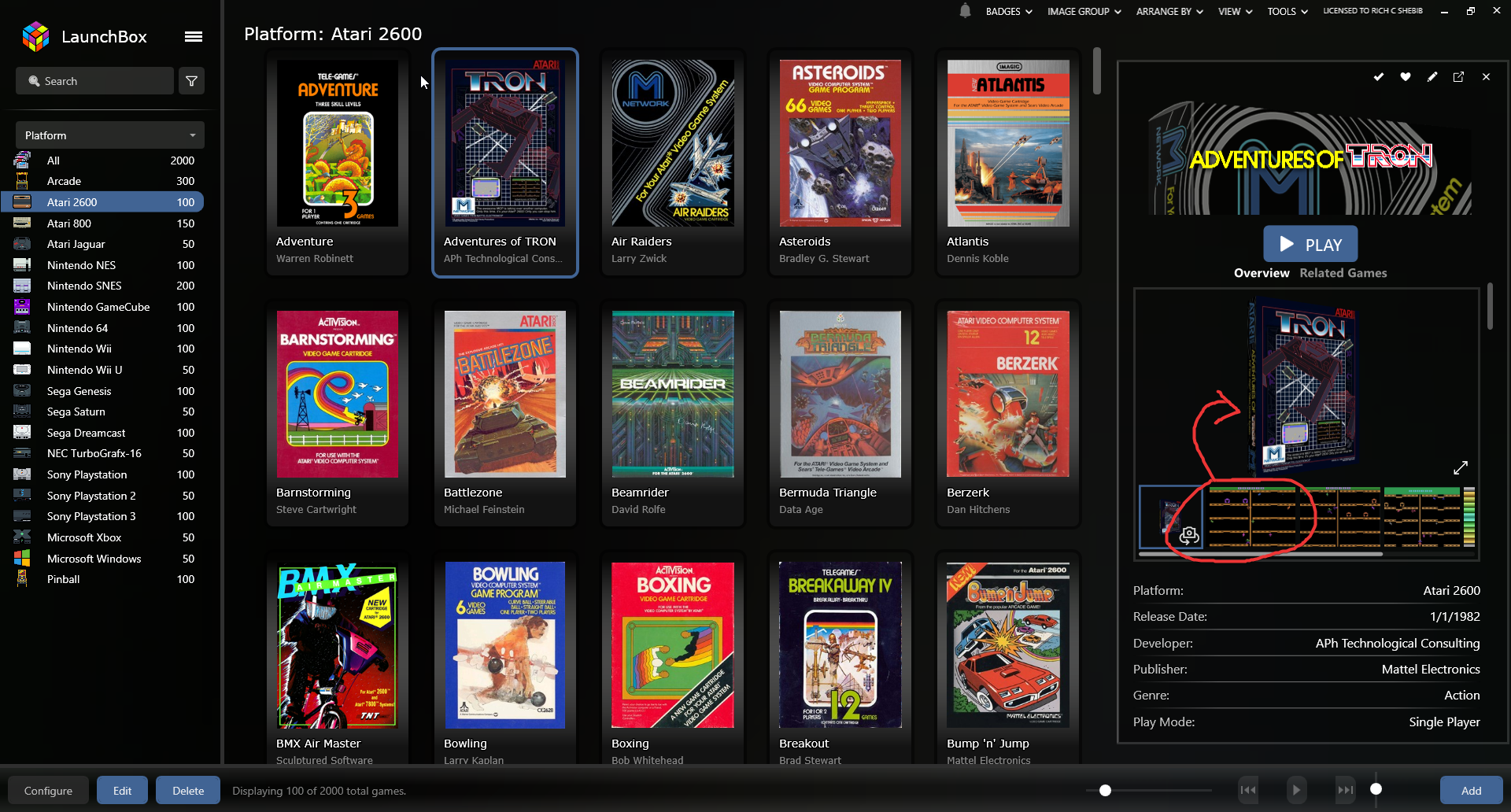Image resolution: width=1511 pixels, height=812 pixels.
Task: Open the IMAGE GROUP dropdown menu
Action: pyautogui.click(x=1084, y=12)
